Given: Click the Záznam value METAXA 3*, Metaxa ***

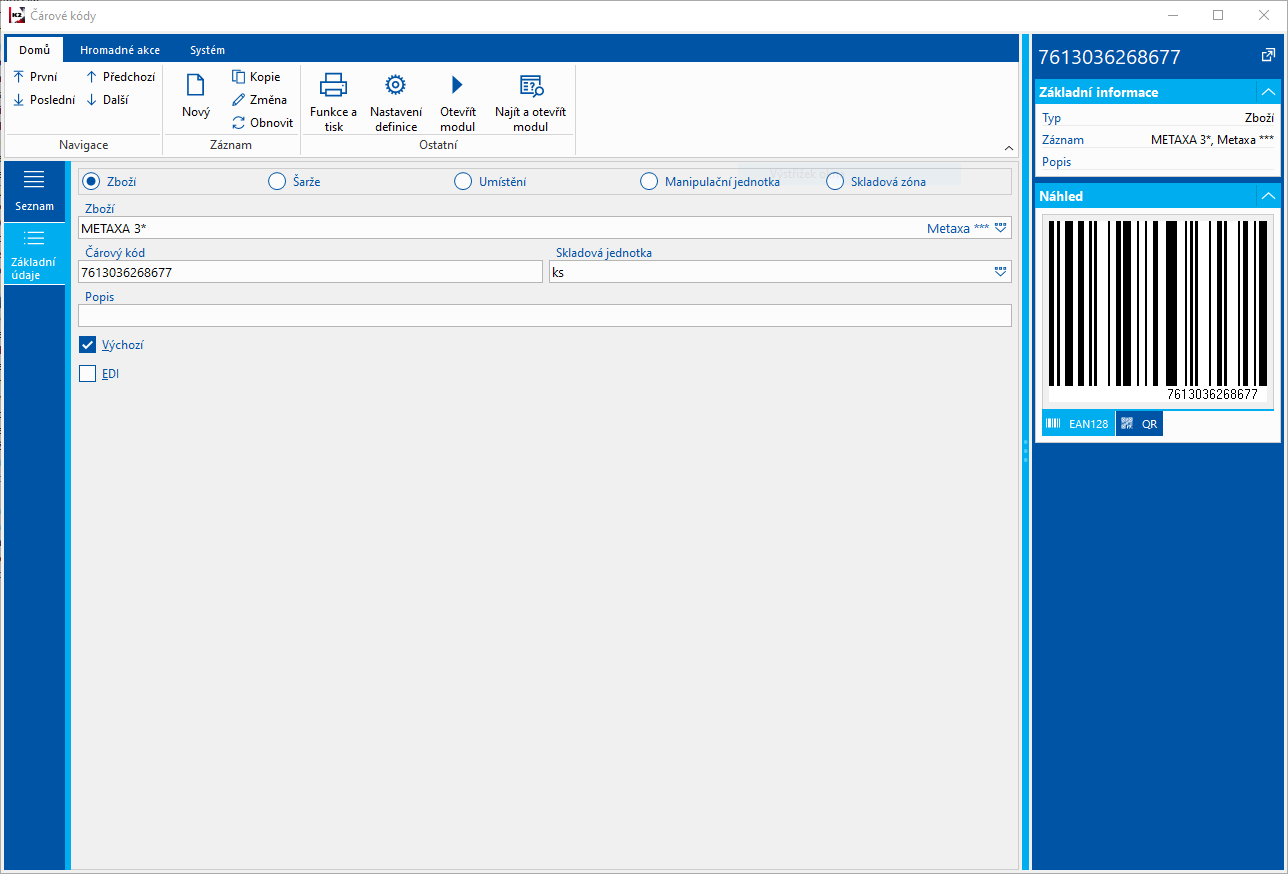Looking at the screenshot, I should tap(1212, 140).
